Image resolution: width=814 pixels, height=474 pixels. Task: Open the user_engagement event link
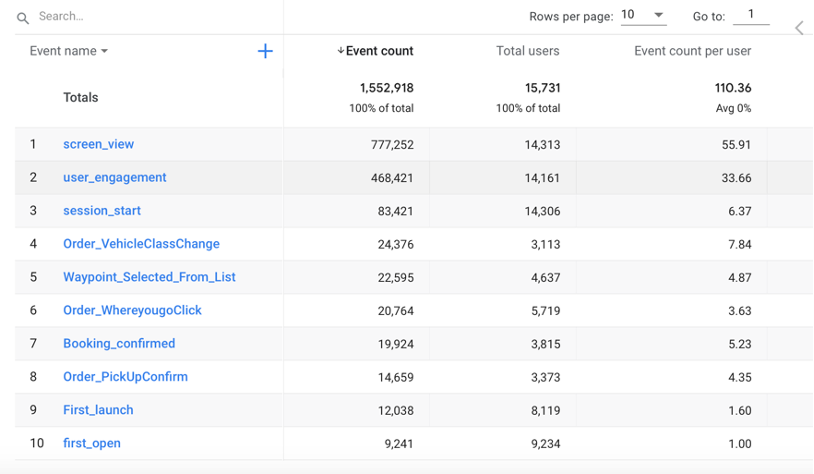[114, 177]
